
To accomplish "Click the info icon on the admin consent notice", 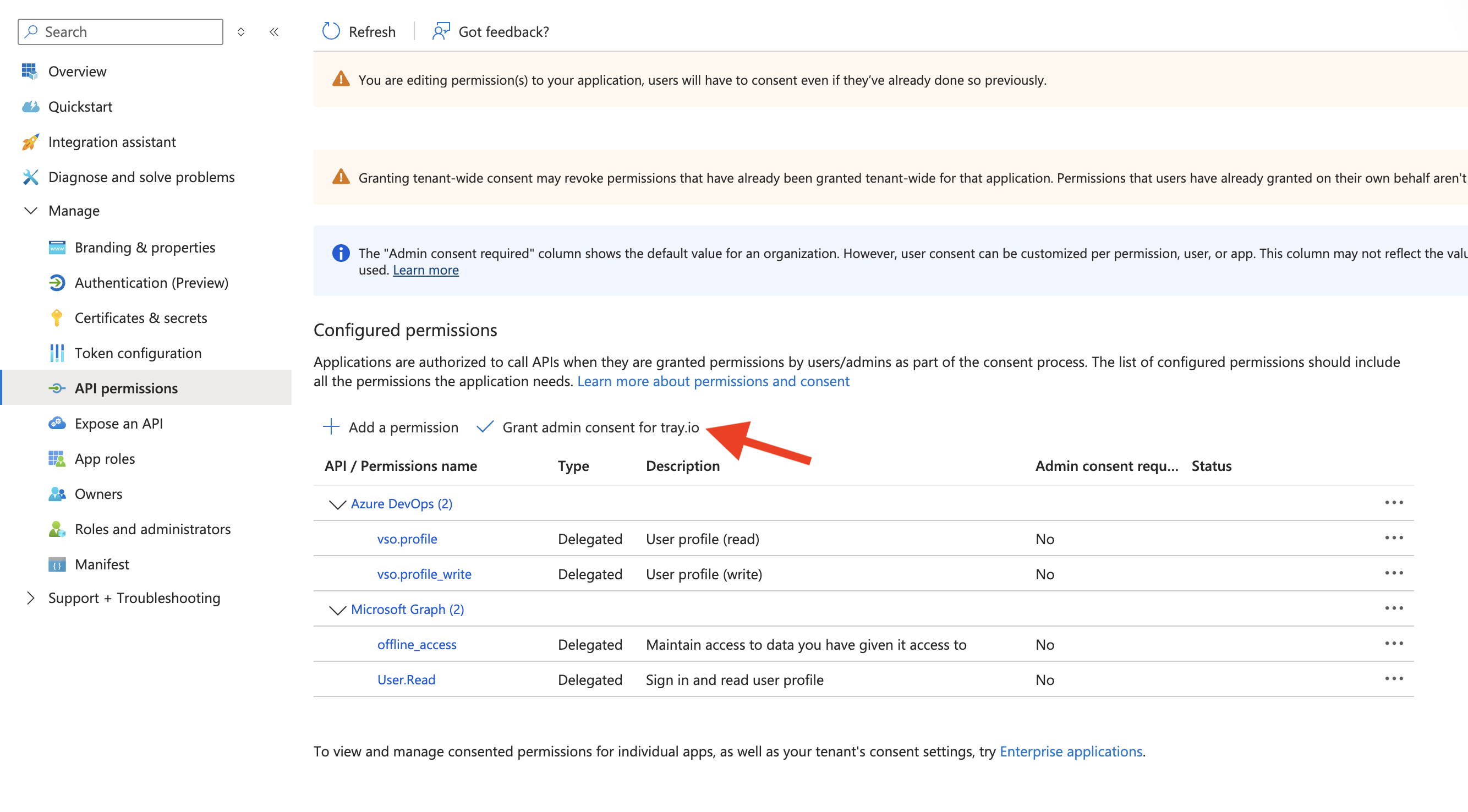I will pyautogui.click(x=340, y=253).
